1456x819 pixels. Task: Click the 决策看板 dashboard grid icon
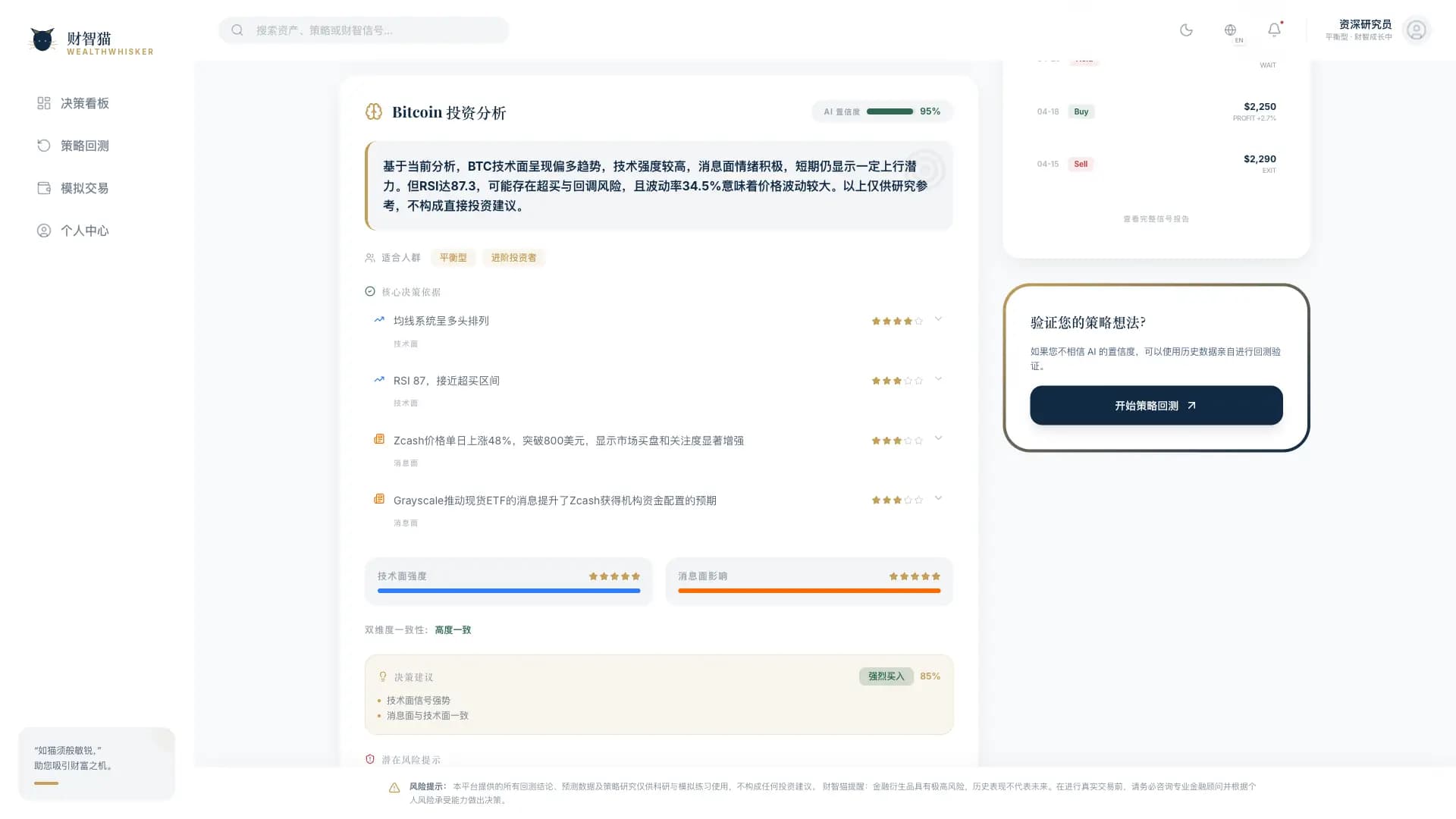tap(44, 103)
